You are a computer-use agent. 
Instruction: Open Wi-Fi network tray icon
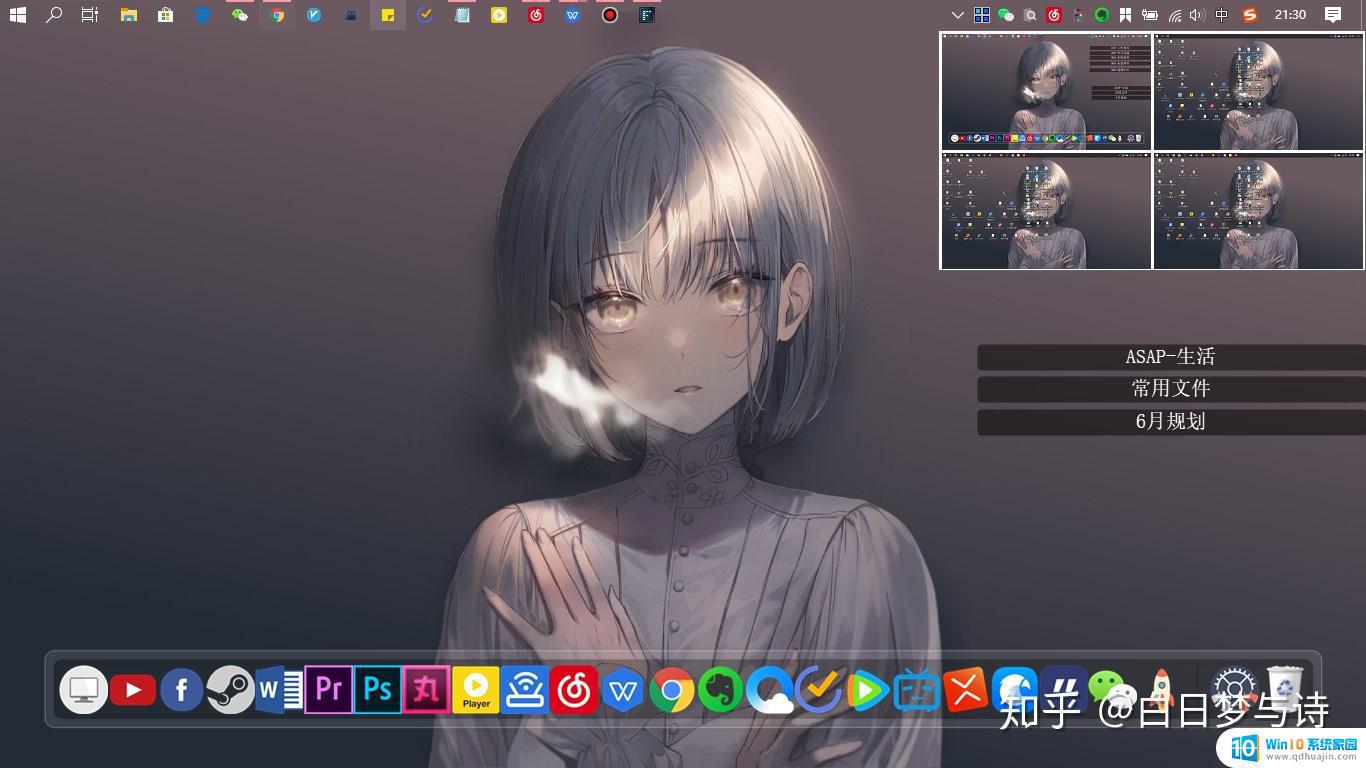(x=1174, y=15)
